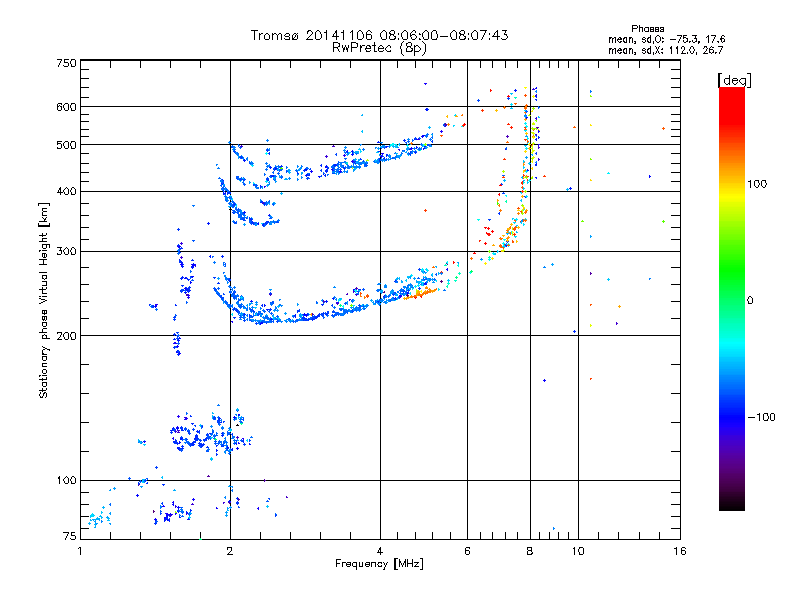Click the x-axis tick label '4'
The height and width of the screenshot is (600, 800).
(380, 551)
